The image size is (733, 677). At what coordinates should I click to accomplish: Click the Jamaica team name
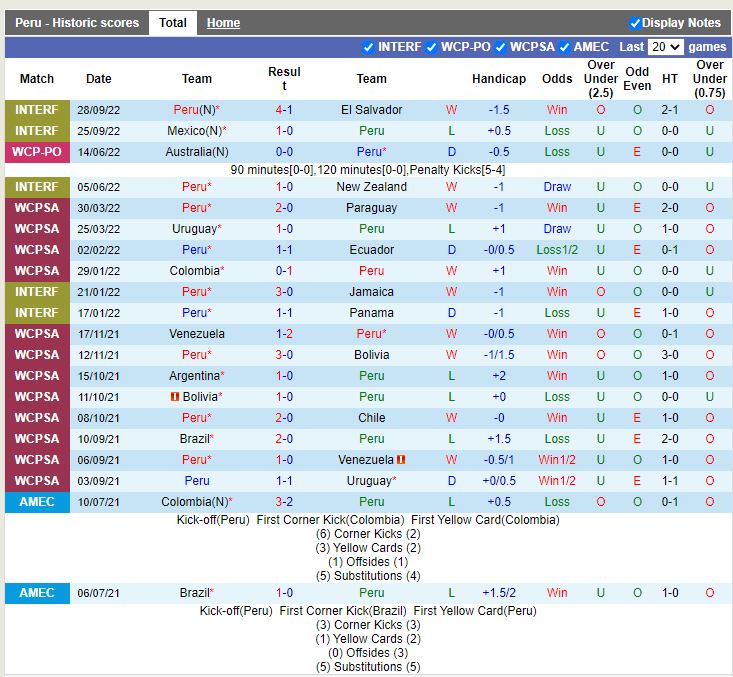(371, 292)
